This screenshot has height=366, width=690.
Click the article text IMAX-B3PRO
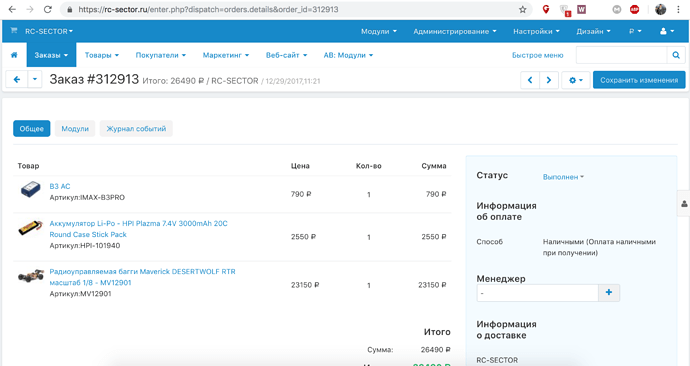102,198
